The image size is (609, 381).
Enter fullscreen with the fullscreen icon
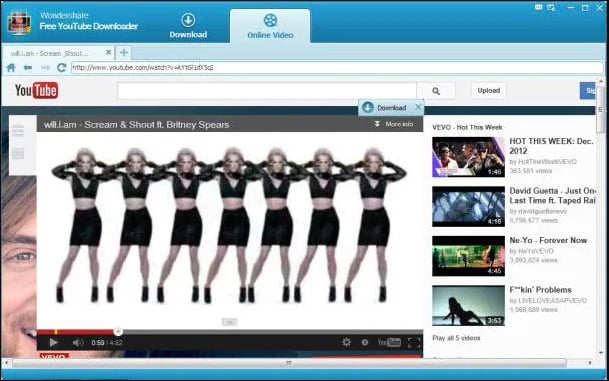(x=414, y=342)
